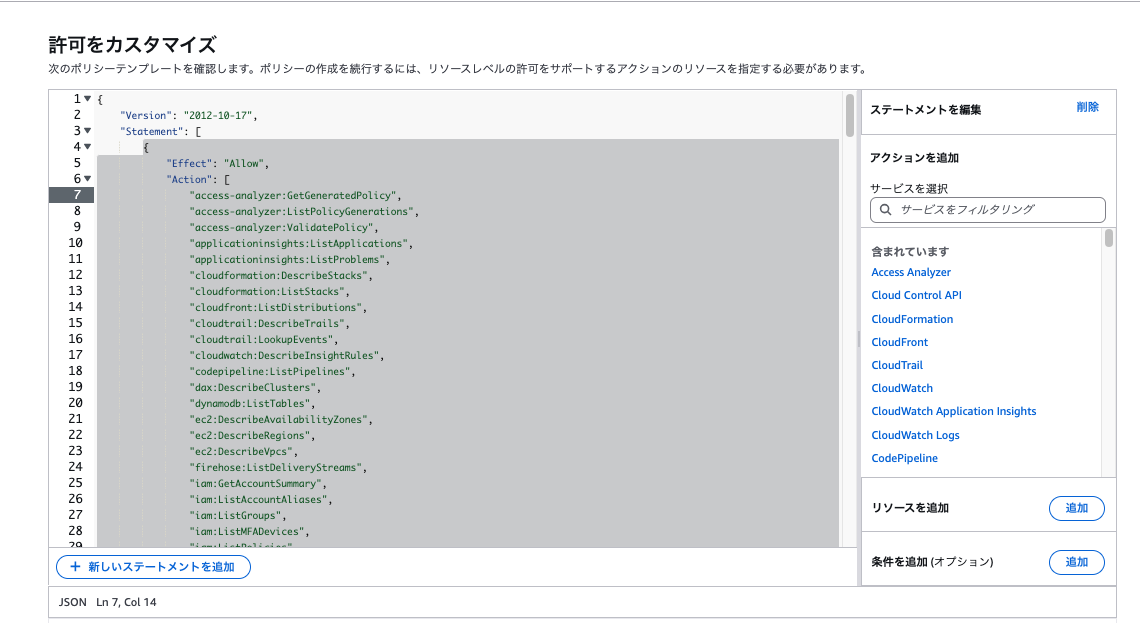Collapse the JSON root fold arrow on line 1
The image size is (1140, 623).
pos(88,99)
